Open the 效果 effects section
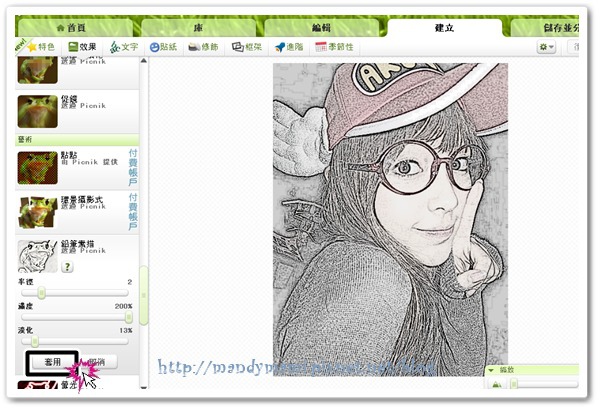Screen dimensions: 600x410 [82, 47]
